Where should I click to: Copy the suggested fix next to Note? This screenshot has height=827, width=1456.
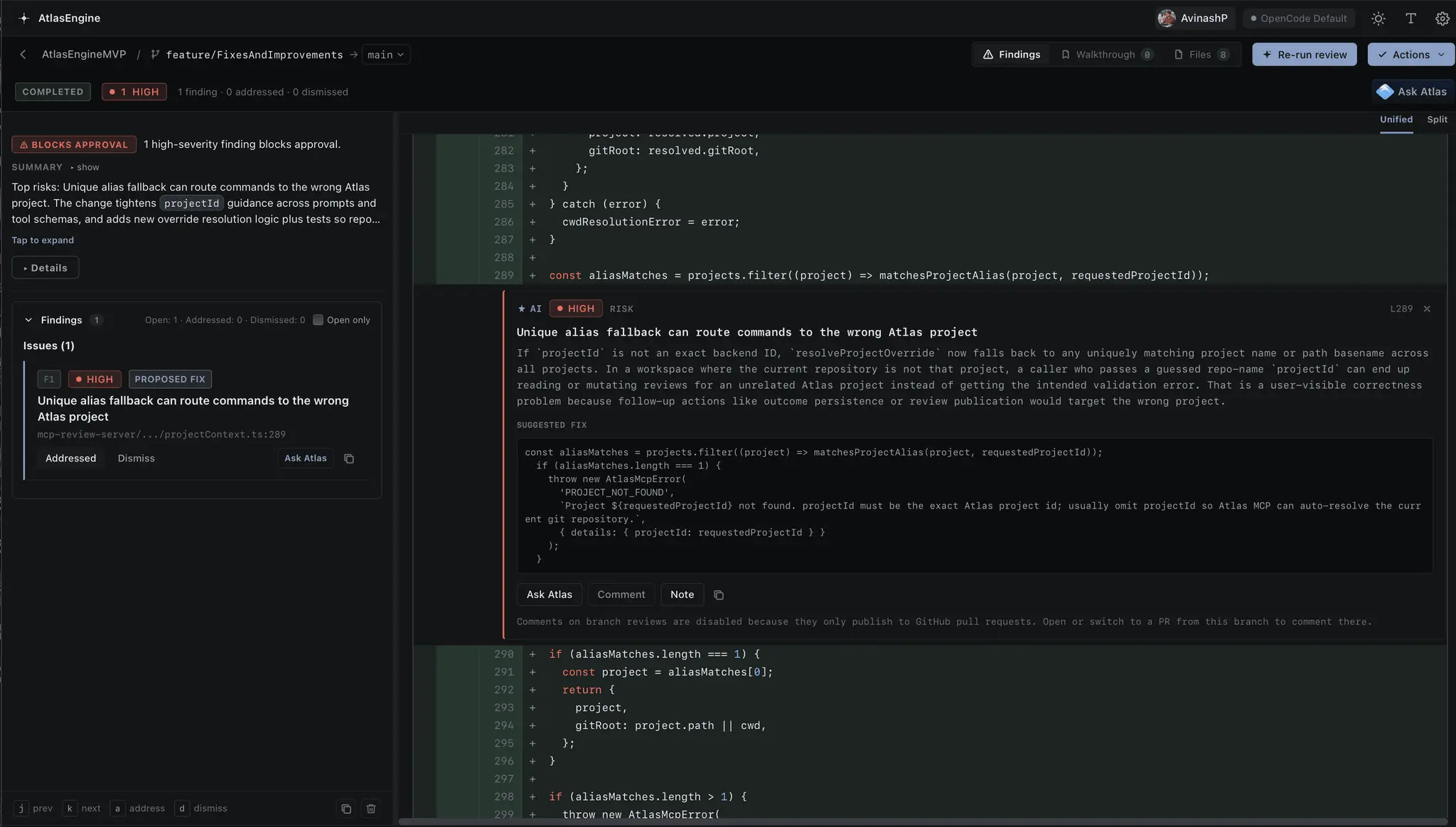(719, 594)
